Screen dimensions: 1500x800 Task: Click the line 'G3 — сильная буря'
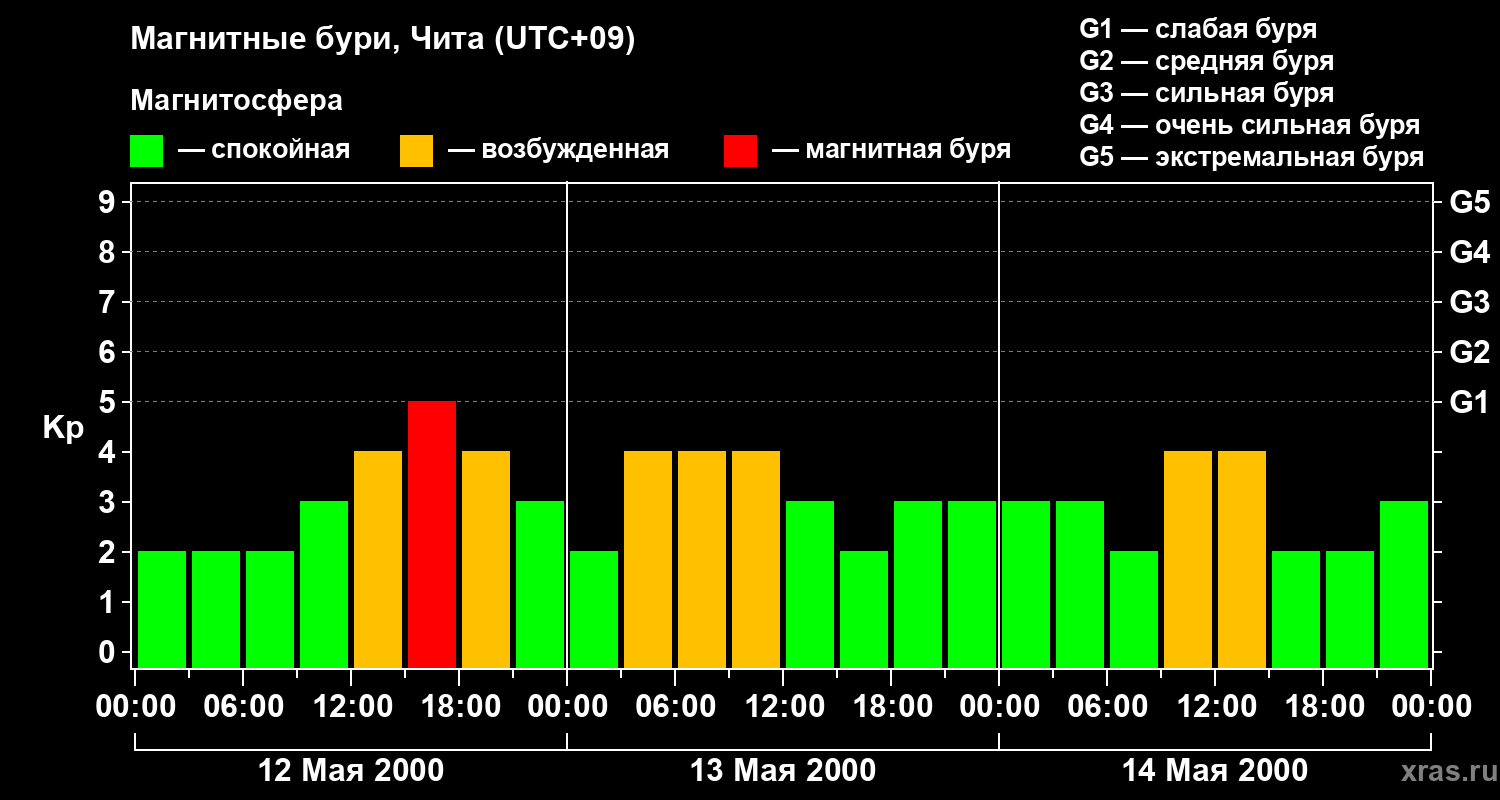pos(1206,93)
